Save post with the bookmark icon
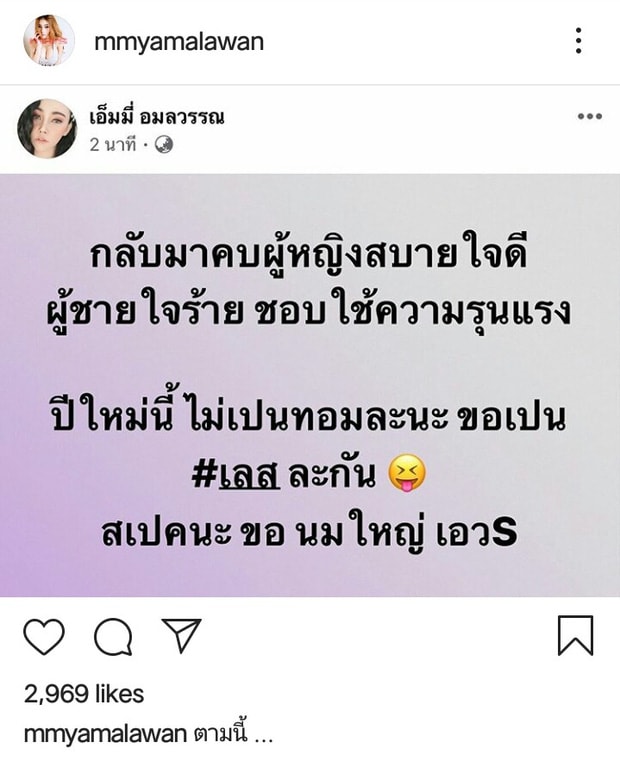The width and height of the screenshot is (620, 761). (x=575, y=635)
